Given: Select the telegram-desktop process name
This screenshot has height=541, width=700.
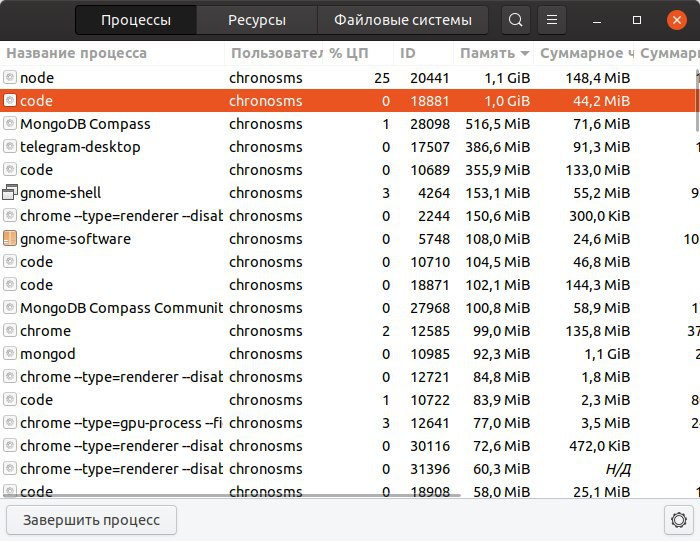Looking at the screenshot, I should pyautogui.click(x=80, y=147).
